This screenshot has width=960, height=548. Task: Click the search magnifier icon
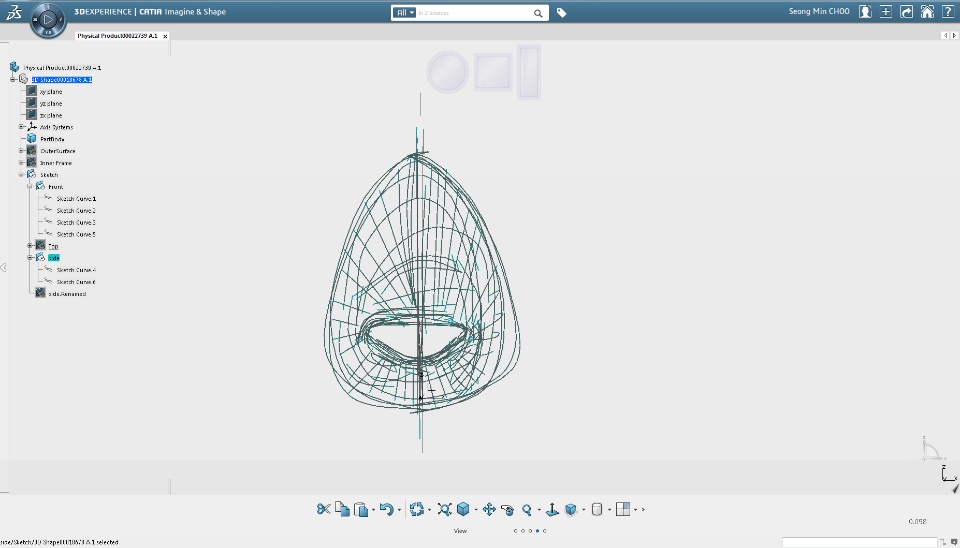click(538, 13)
